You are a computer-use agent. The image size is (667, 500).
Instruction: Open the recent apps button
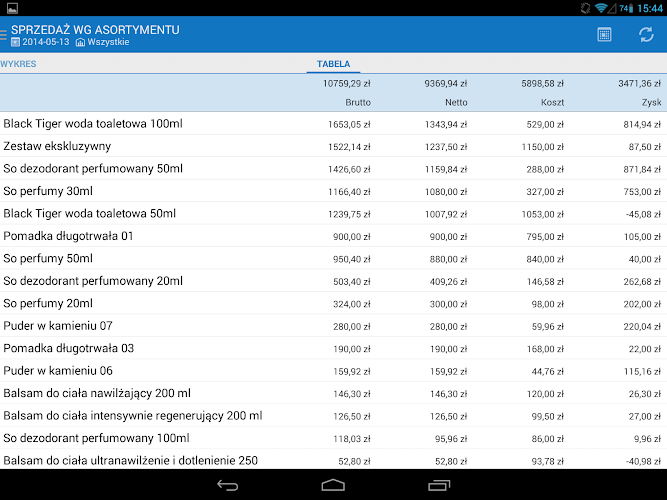coord(439,485)
